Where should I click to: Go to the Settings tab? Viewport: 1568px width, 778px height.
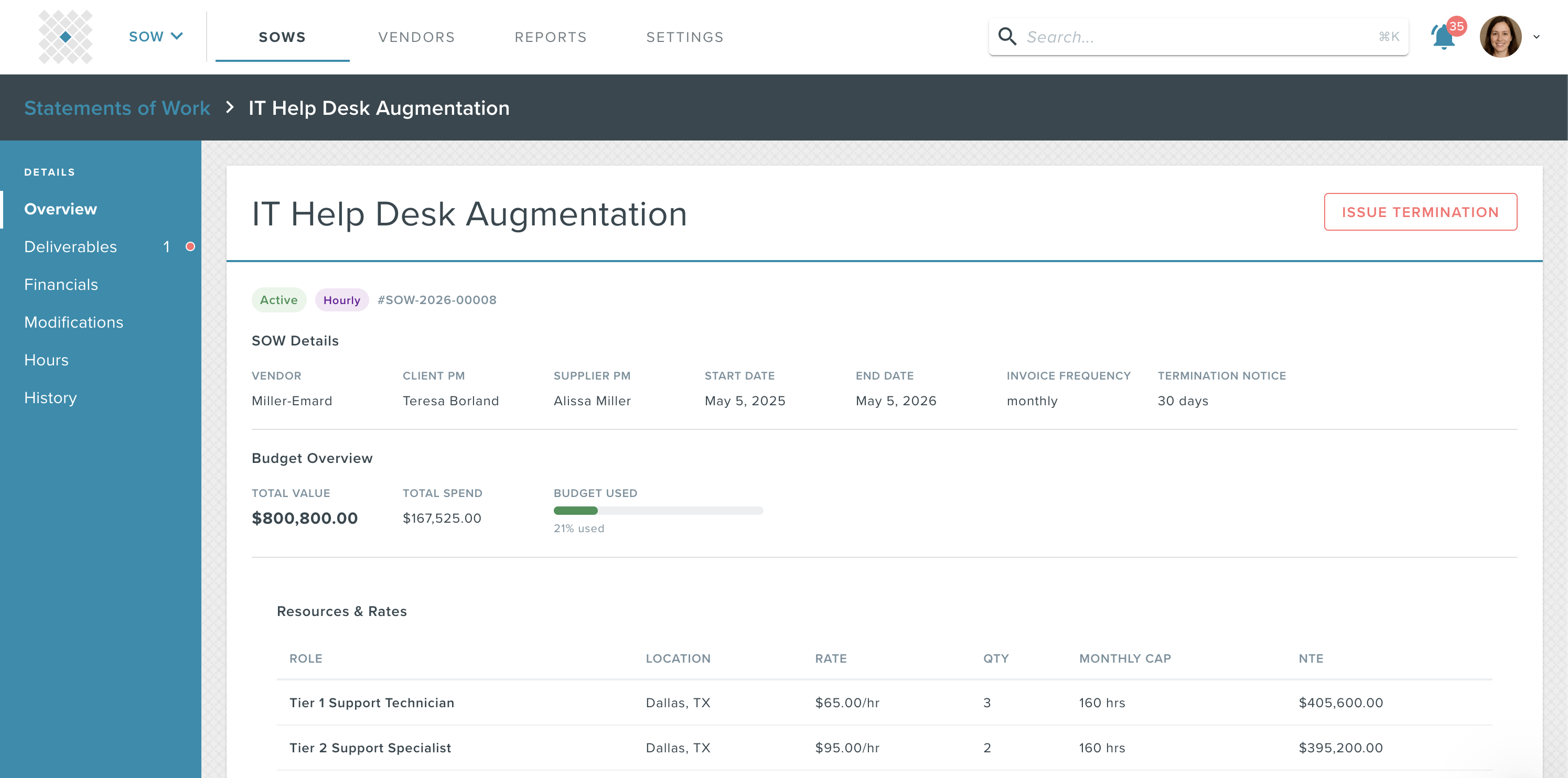click(x=685, y=37)
